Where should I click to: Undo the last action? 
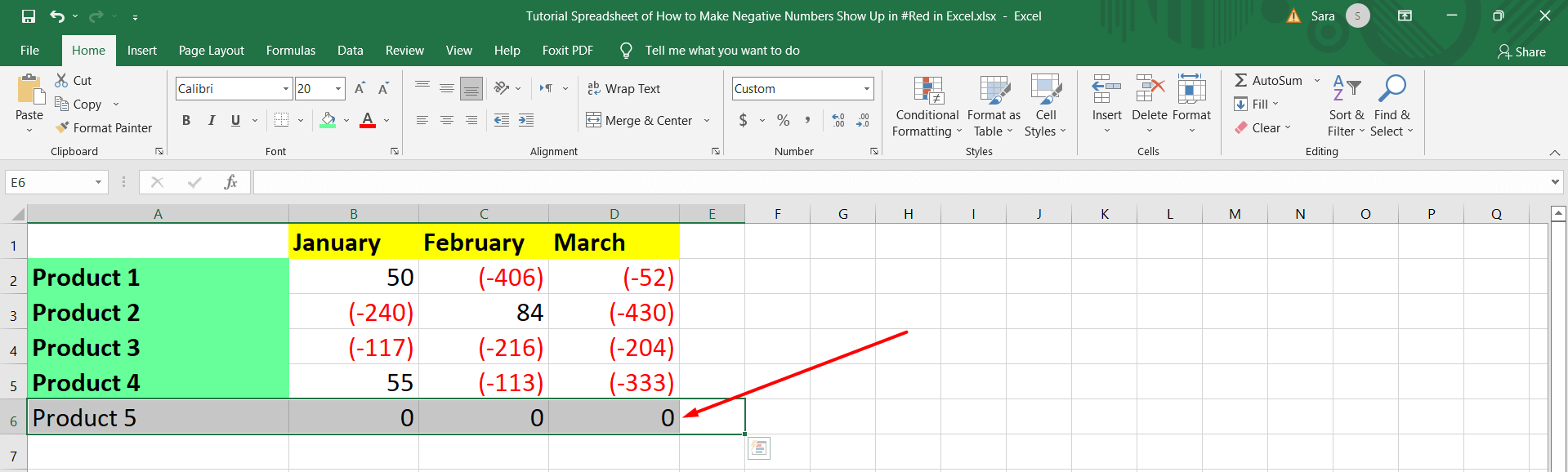[56, 16]
